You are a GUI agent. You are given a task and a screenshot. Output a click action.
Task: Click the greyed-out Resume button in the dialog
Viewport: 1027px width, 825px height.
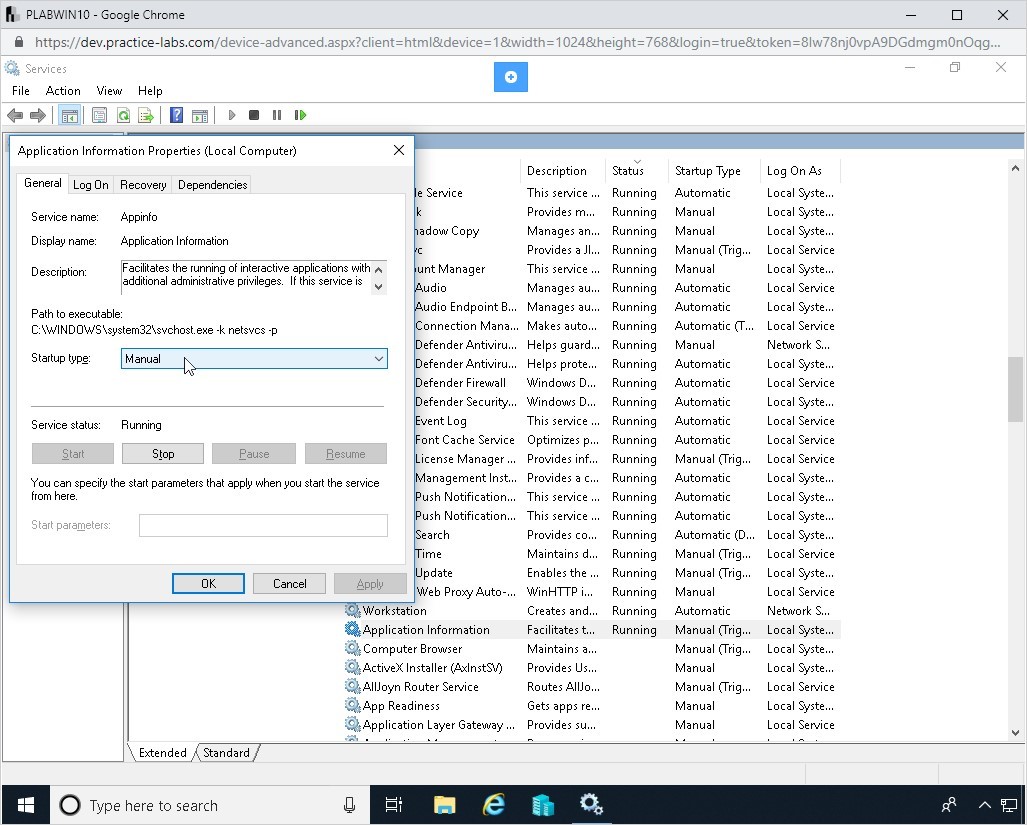pyautogui.click(x=346, y=454)
